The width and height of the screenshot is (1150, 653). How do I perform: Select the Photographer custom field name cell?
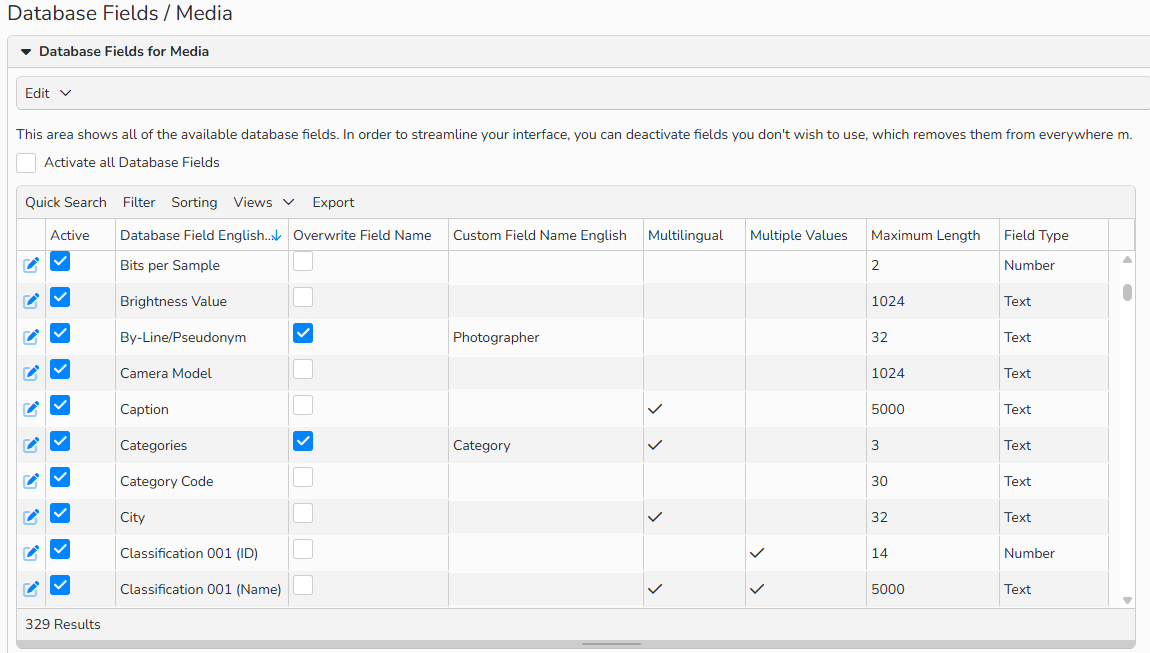point(546,338)
